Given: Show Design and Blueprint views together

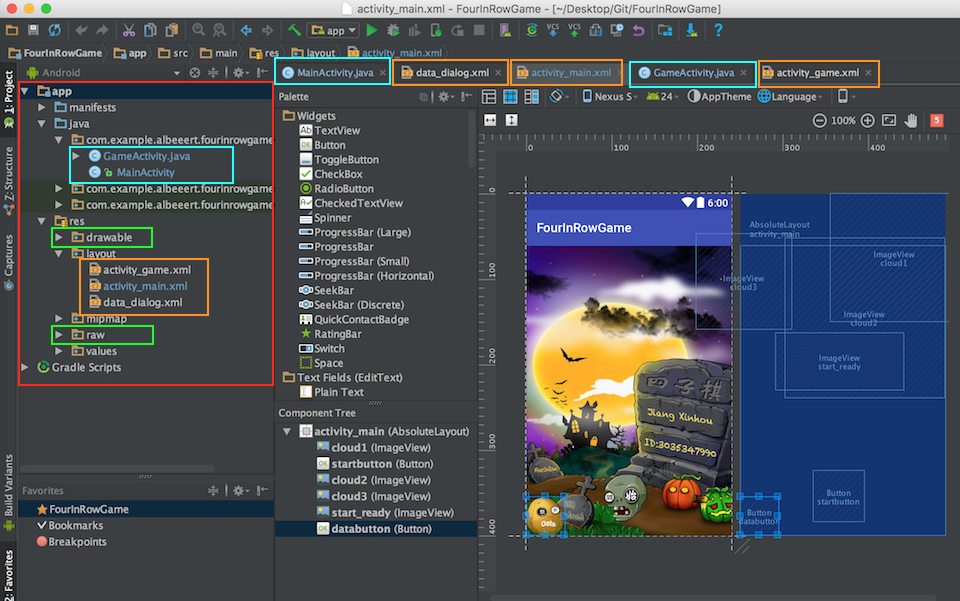Looking at the screenshot, I should 531,97.
